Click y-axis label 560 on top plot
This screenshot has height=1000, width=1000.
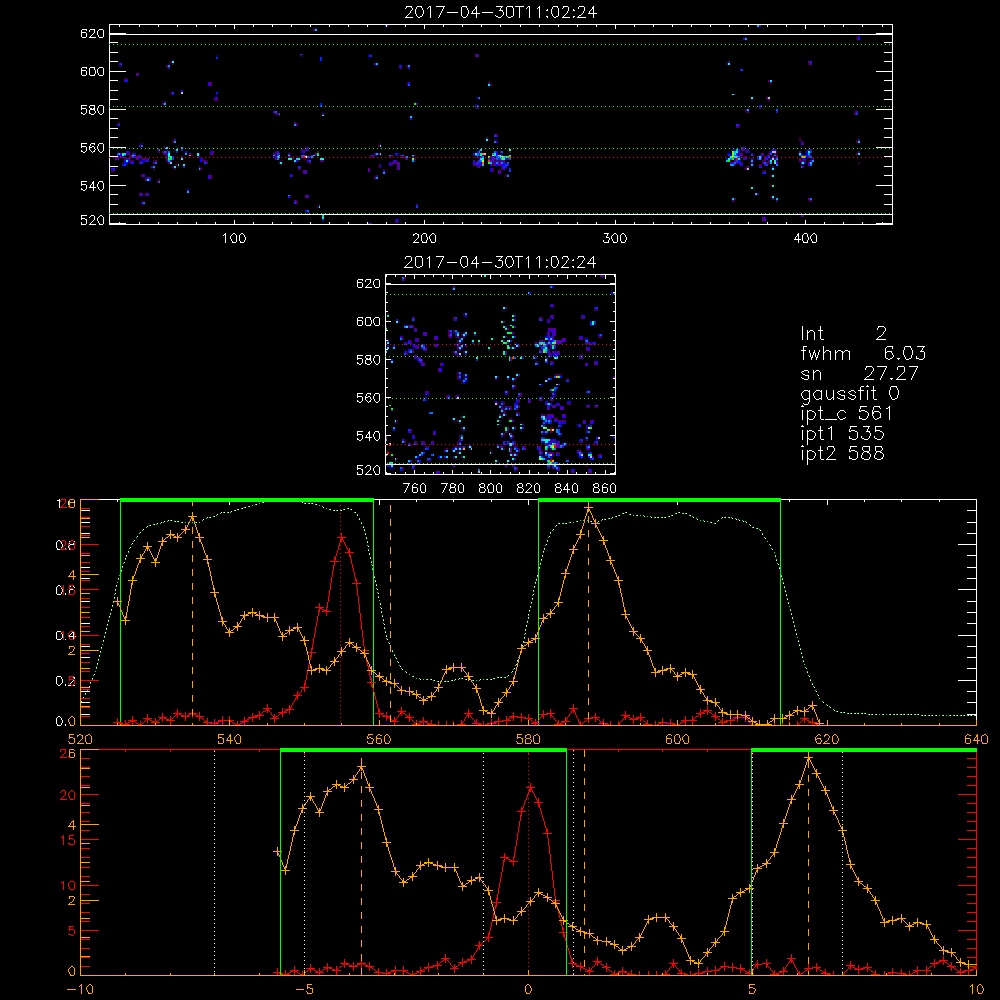click(92, 147)
